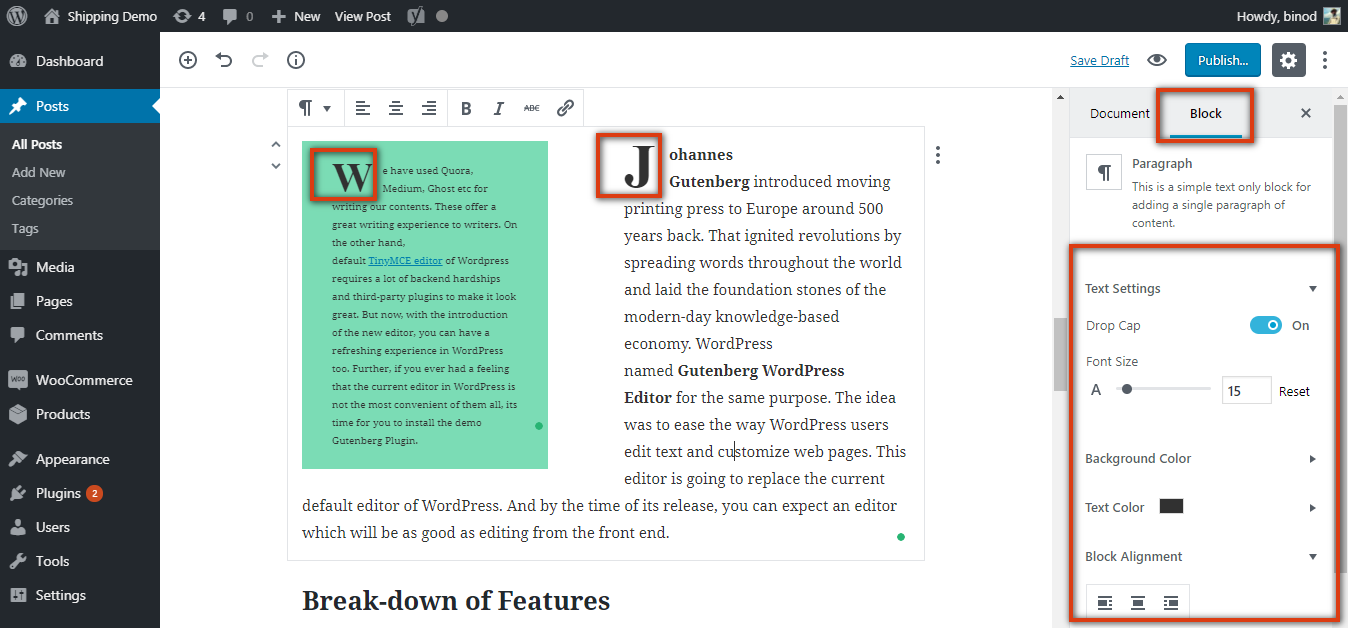Screen dimensions: 1348x628
Task: Open the Tags submenu item
Action: tap(25, 228)
